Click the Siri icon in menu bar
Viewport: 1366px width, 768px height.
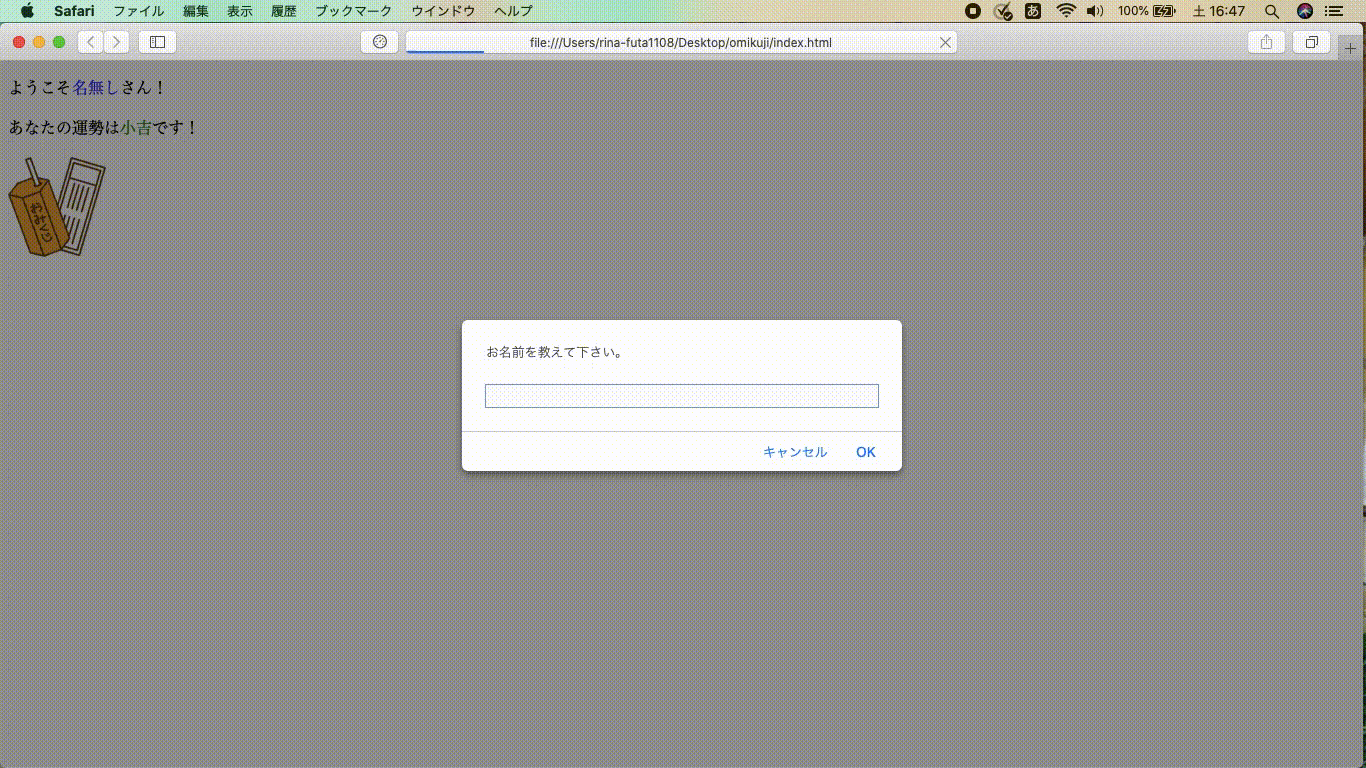click(x=1305, y=11)
